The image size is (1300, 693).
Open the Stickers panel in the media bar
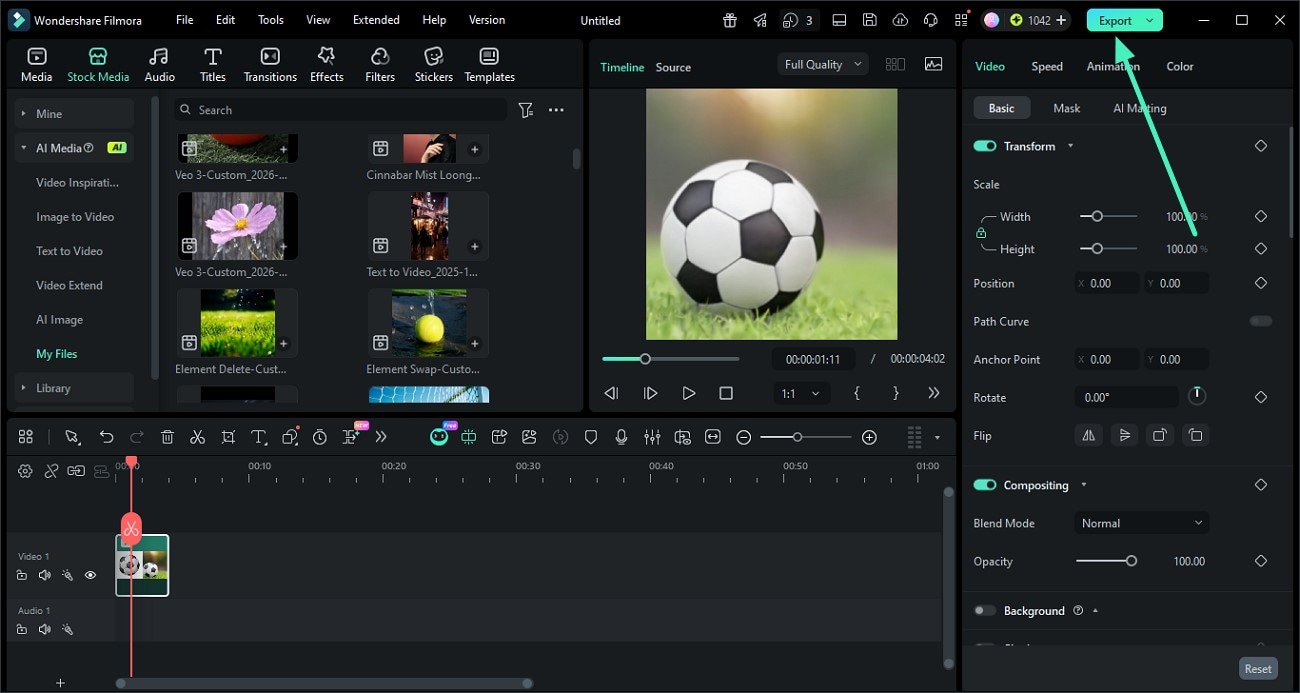[433, 62]
